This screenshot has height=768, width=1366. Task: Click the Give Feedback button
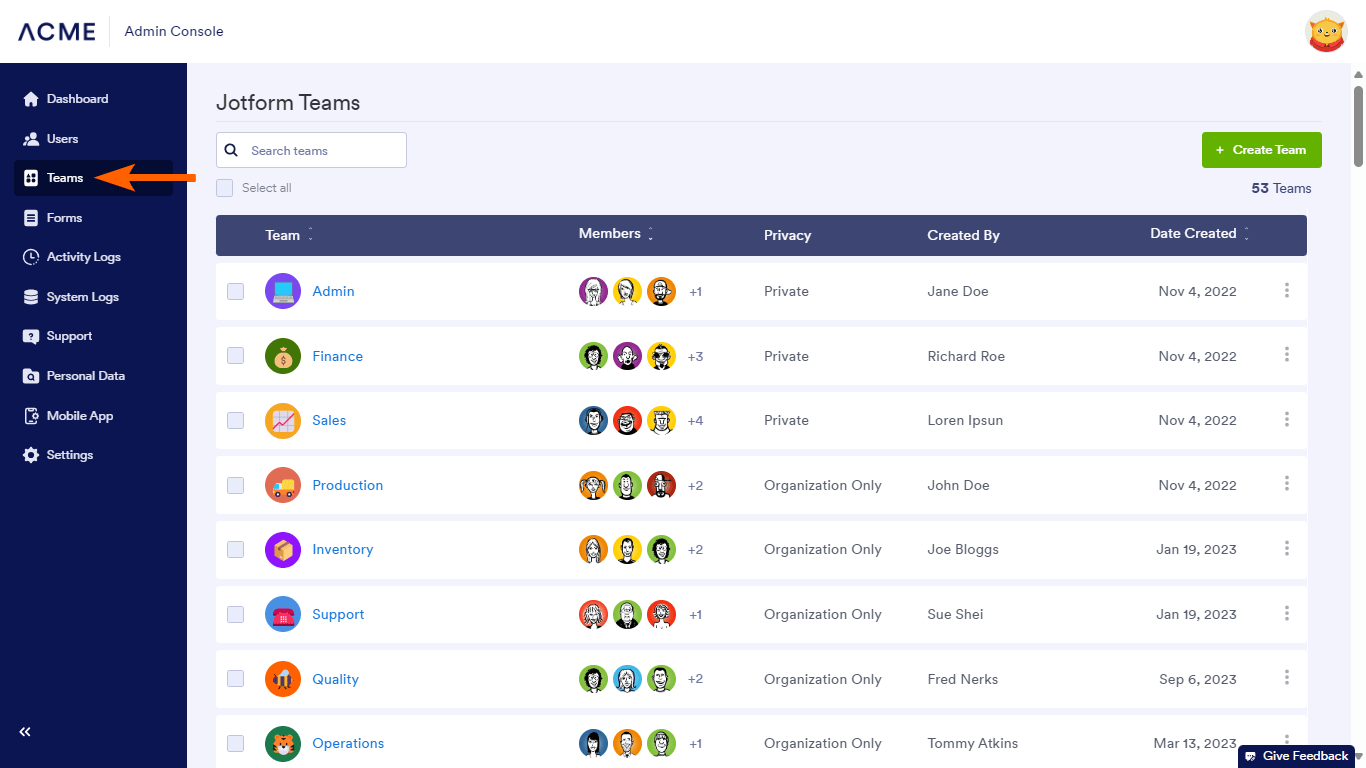coord(1296,756)
